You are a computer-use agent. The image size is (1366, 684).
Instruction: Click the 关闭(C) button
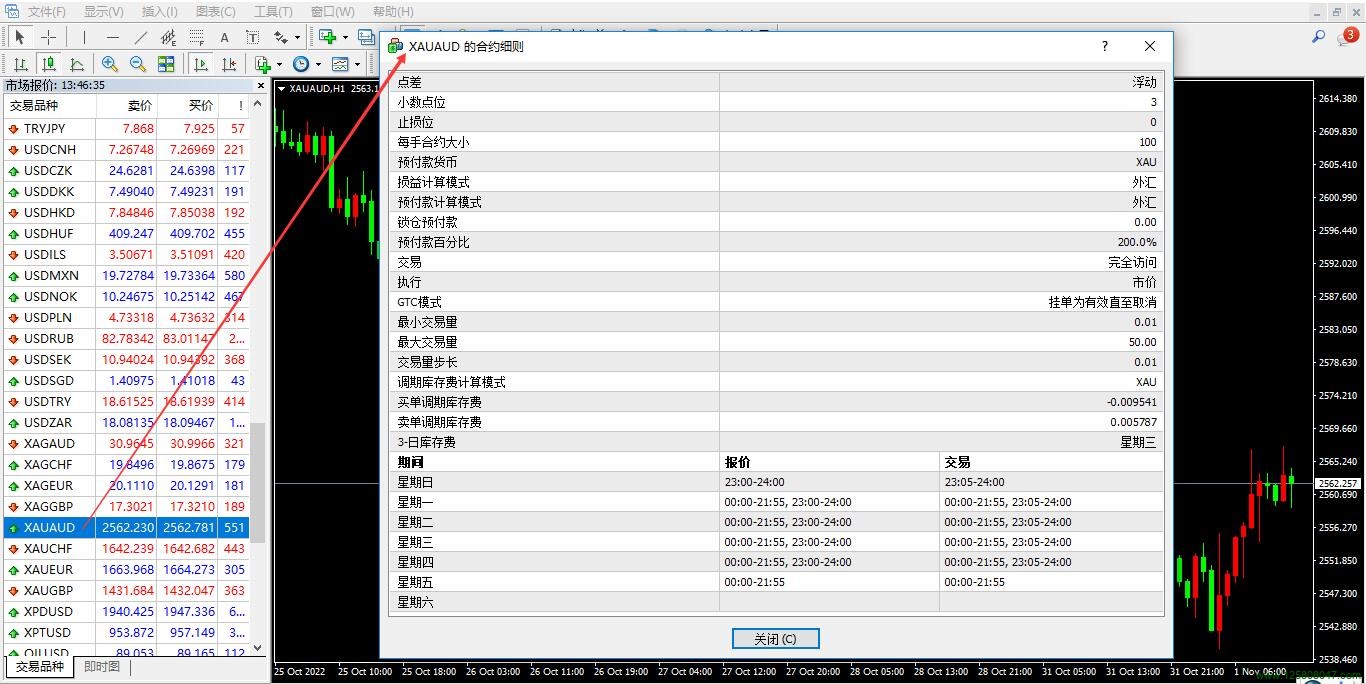pos(775,639)
